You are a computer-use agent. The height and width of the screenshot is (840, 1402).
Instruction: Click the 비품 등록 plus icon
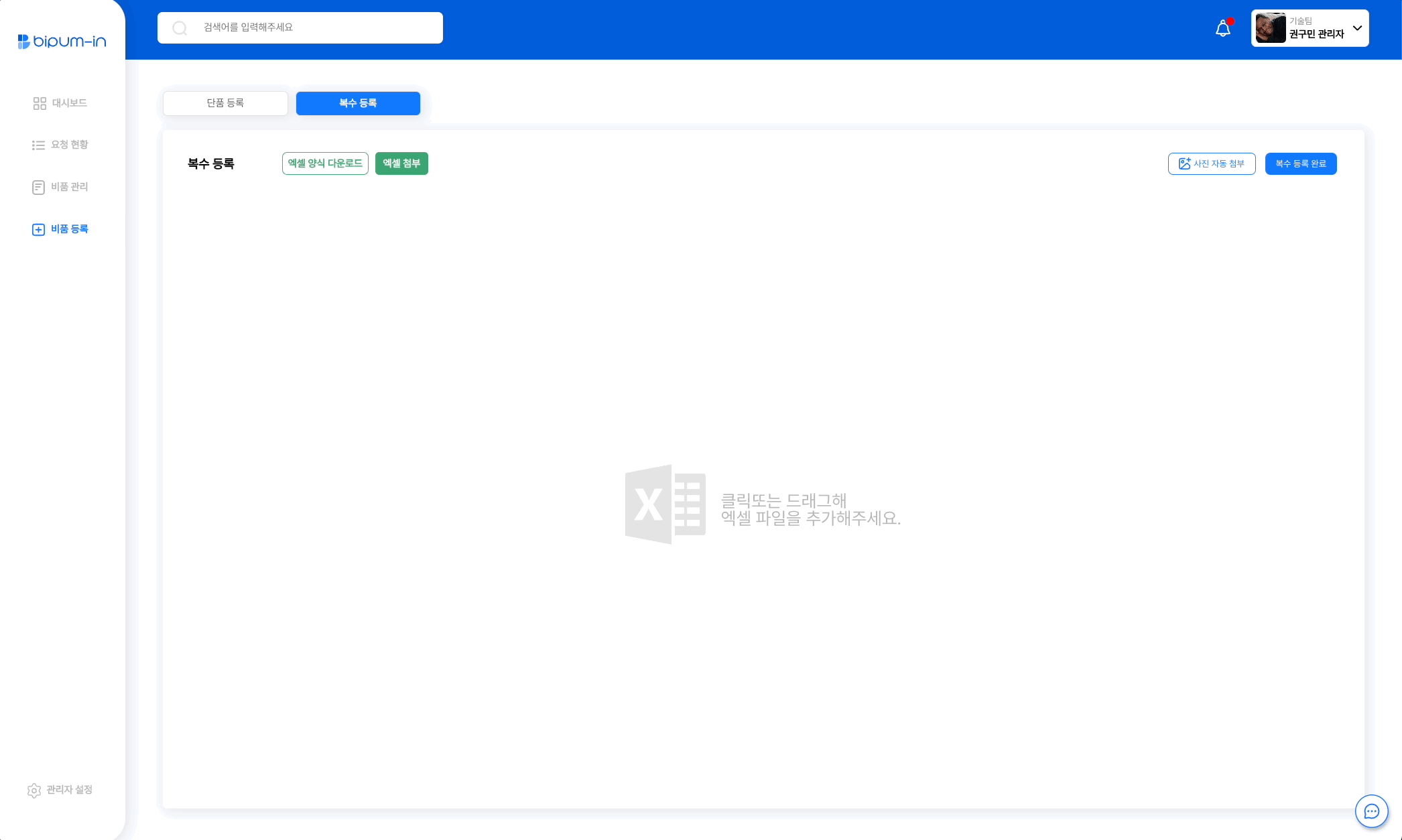(x=38, y=230)
